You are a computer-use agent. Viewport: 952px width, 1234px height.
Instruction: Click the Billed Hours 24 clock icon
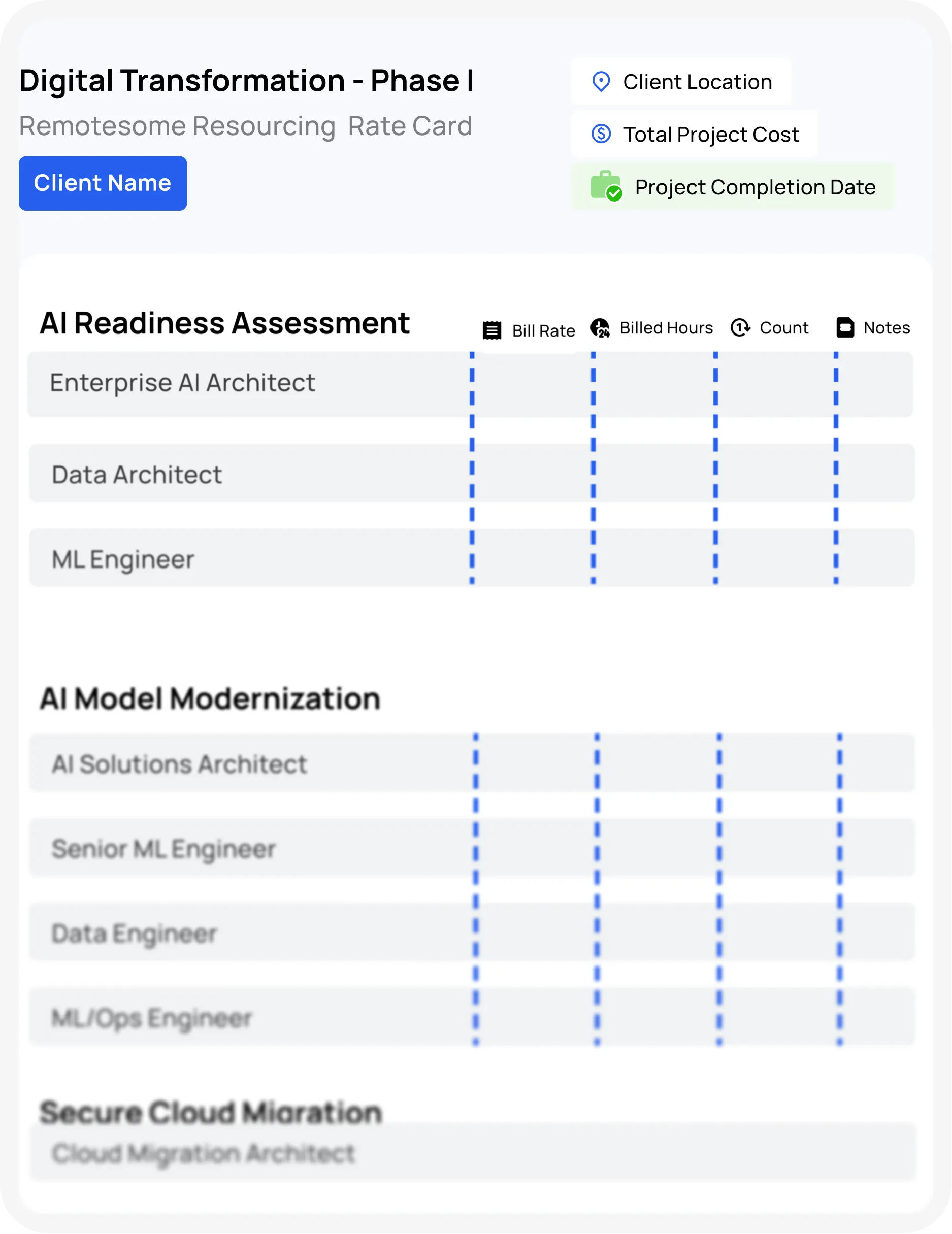[600, 328]
